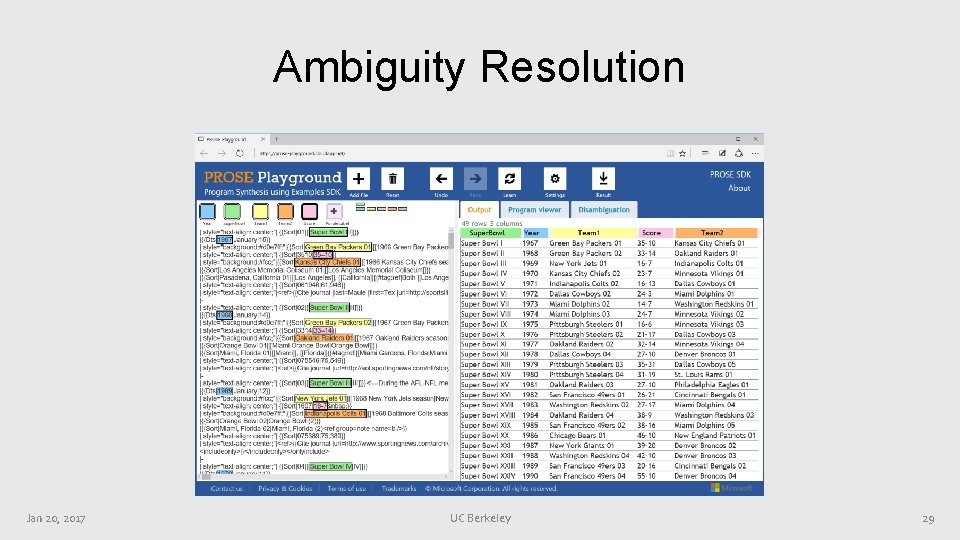
Task: Open the Privacy & Cookies footer link
Action: 285,489
